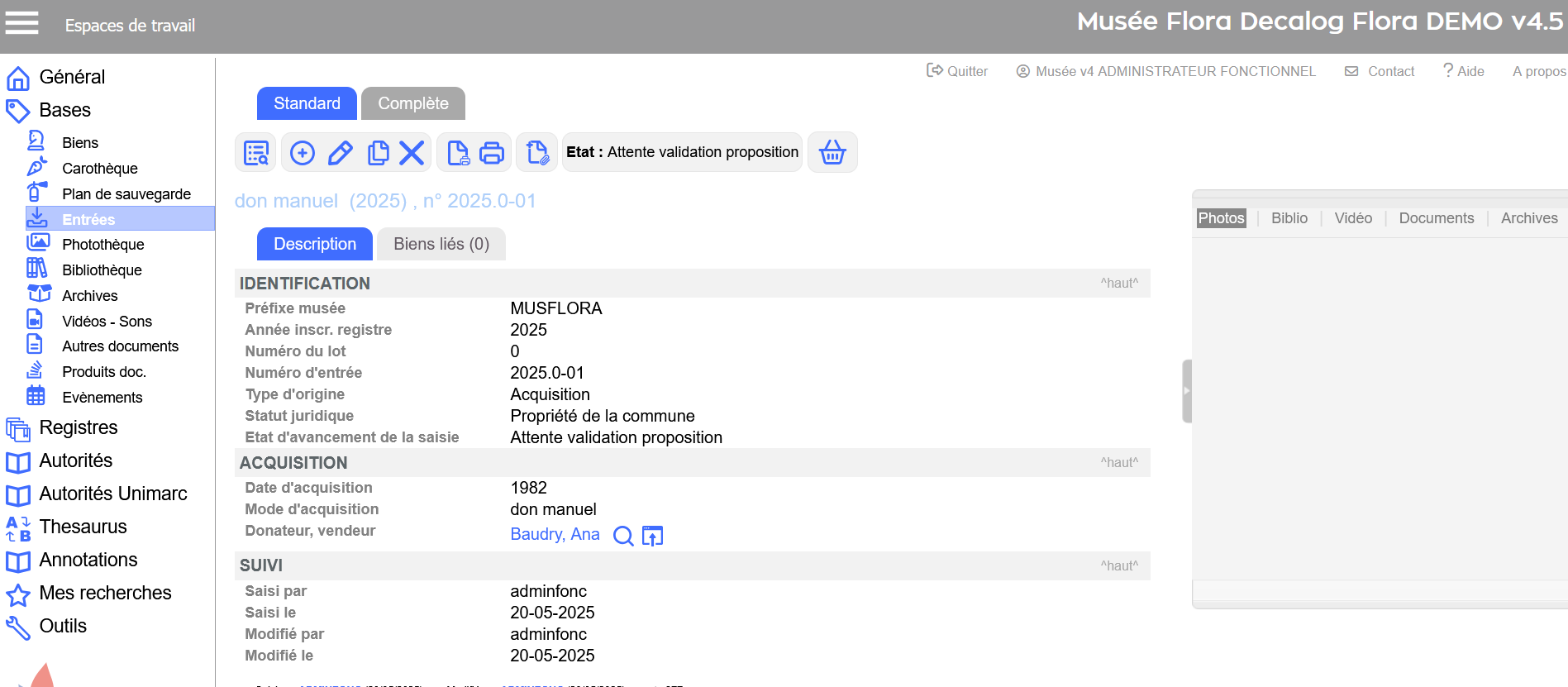Click ^haut^ link in ACQUISITION header
The width and height of the screenshot is (1568, 687).
point(1118,462)
